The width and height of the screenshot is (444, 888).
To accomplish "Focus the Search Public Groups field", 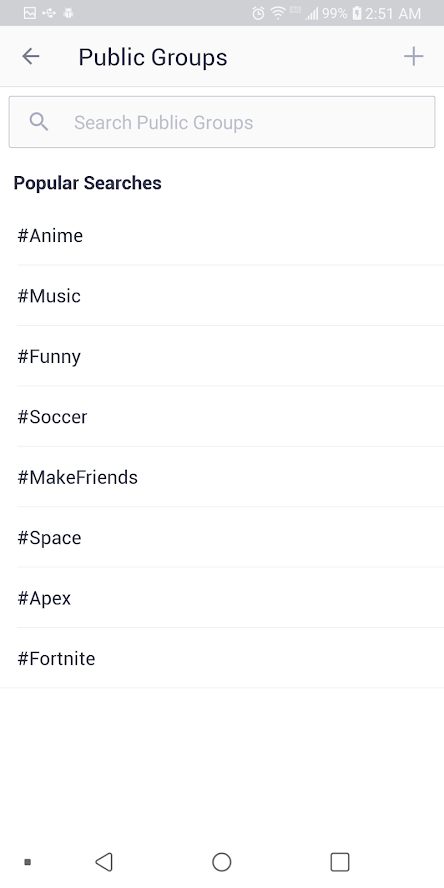I will click(222, 122).
